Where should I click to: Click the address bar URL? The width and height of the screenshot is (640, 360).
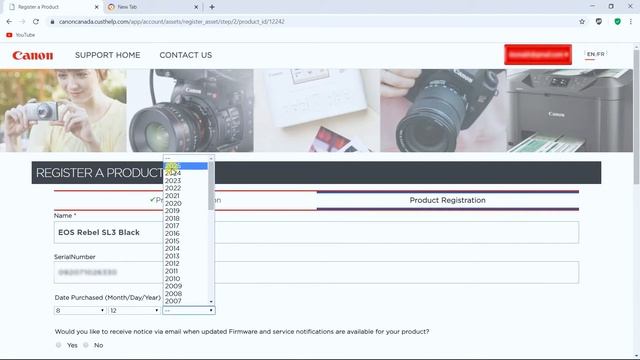click(x=171, y=22)
